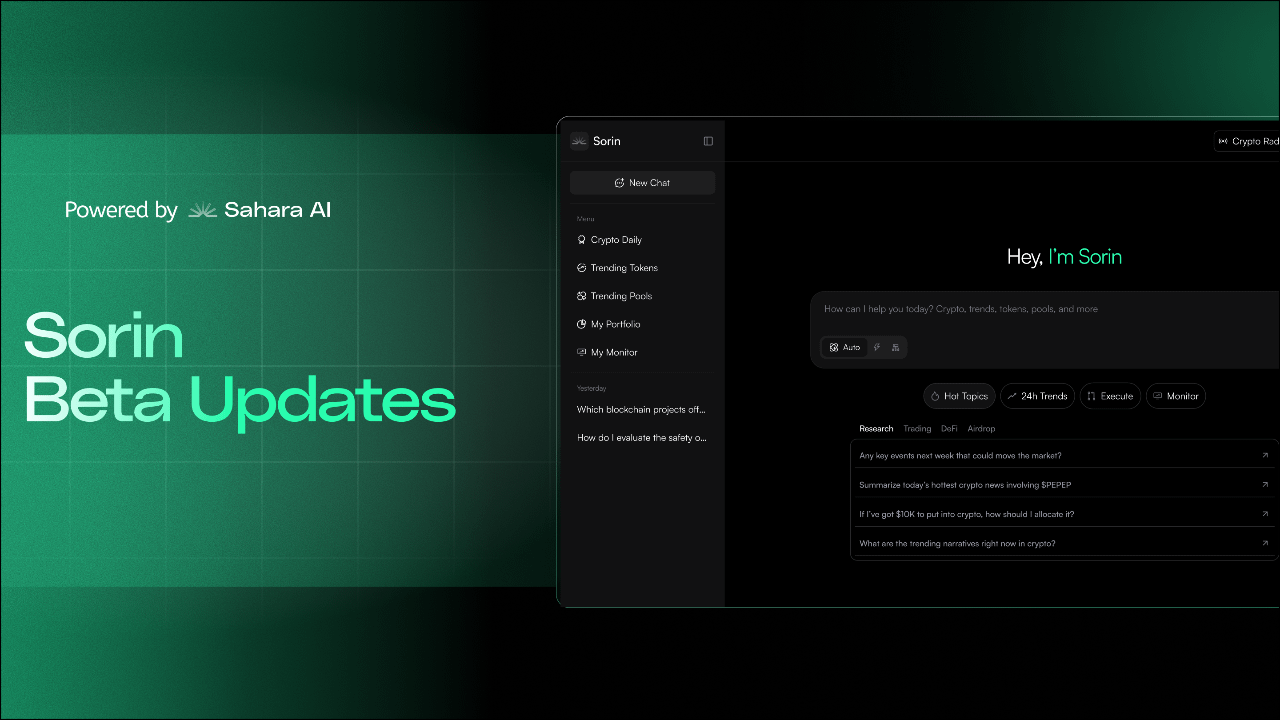Click arrow icon on 'Any key events' row

click(x=1265, y=455)
